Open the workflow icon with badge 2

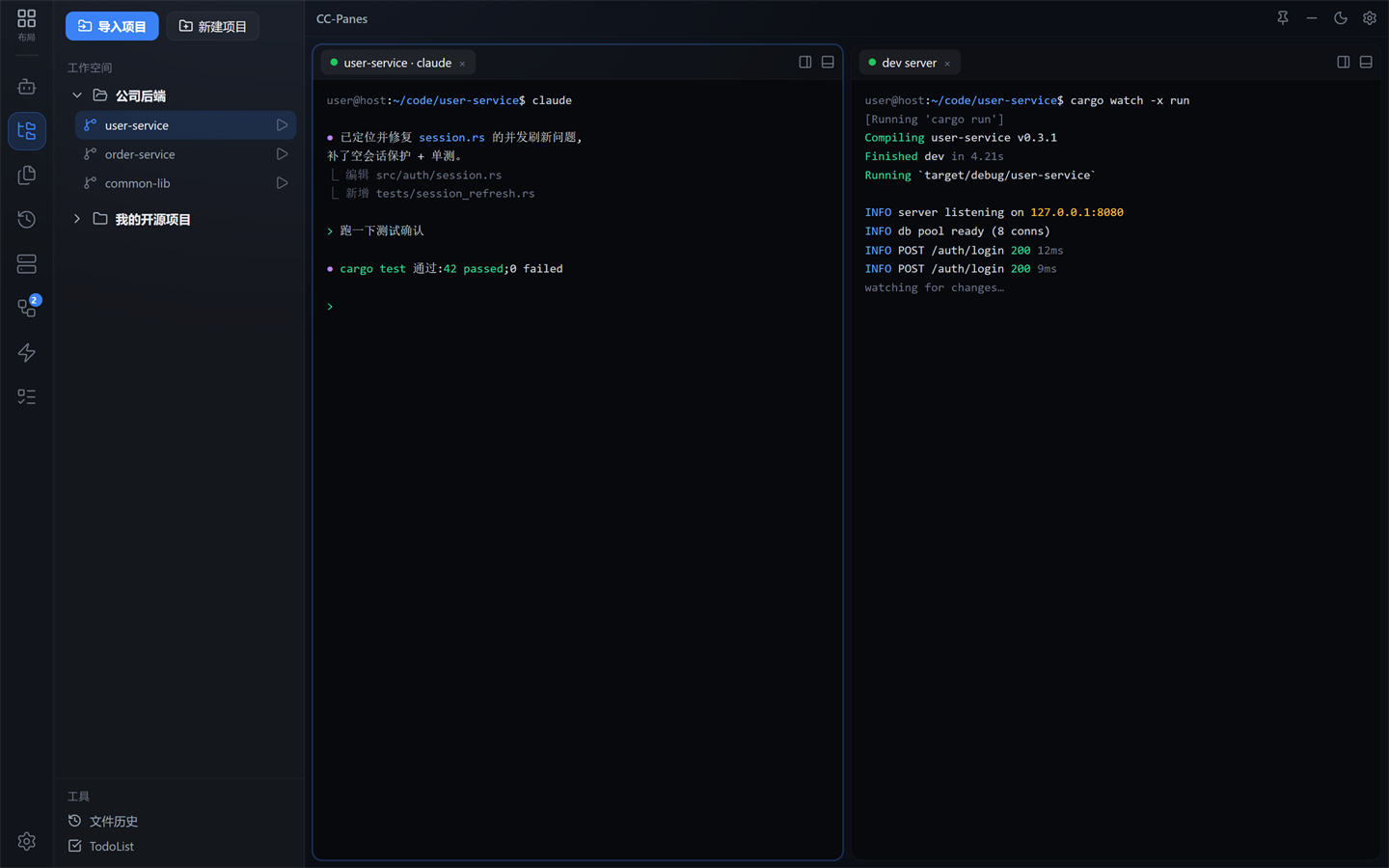26,308
